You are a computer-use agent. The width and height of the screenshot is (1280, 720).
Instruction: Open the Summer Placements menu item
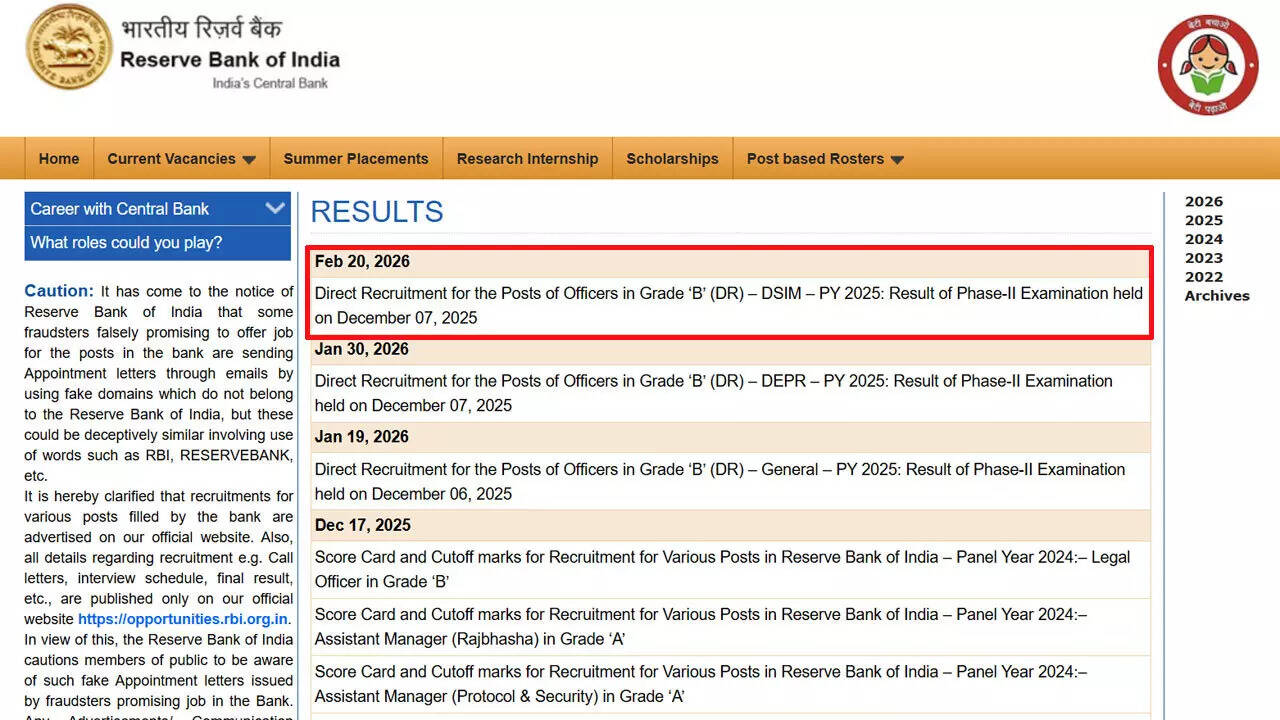[355, 159]
